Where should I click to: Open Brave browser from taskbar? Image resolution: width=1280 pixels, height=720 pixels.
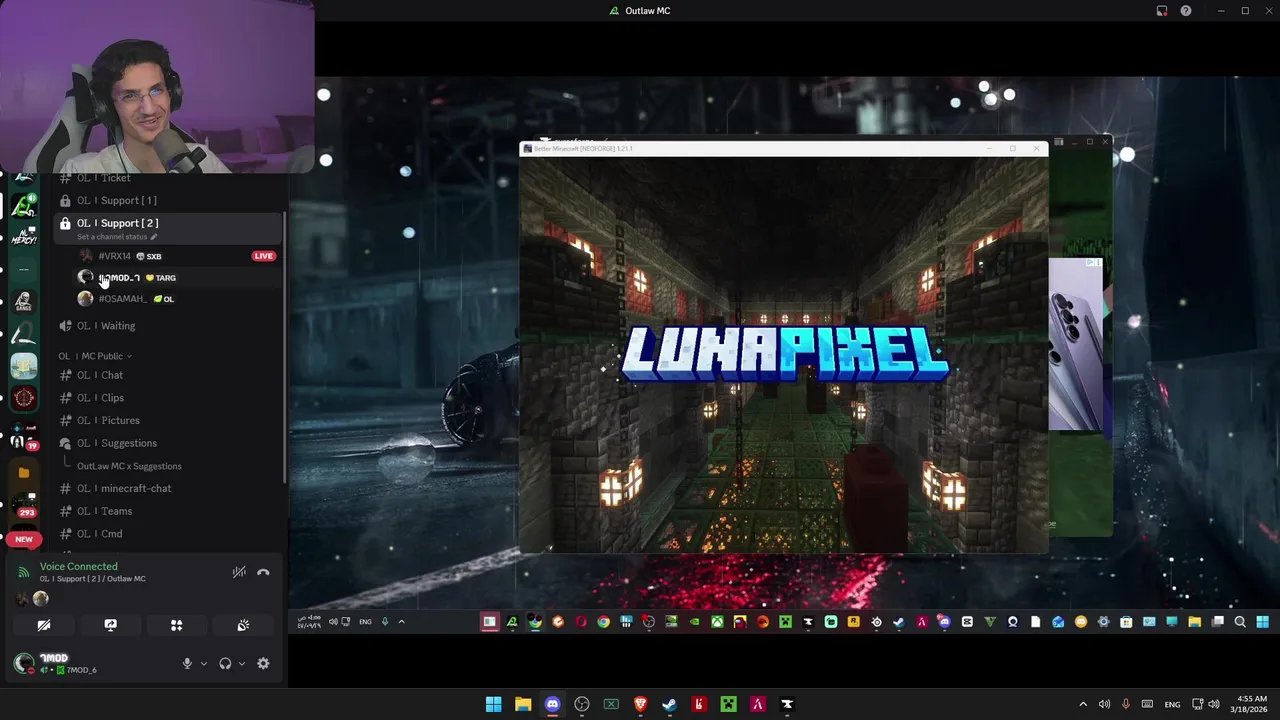tap(640, 704)
